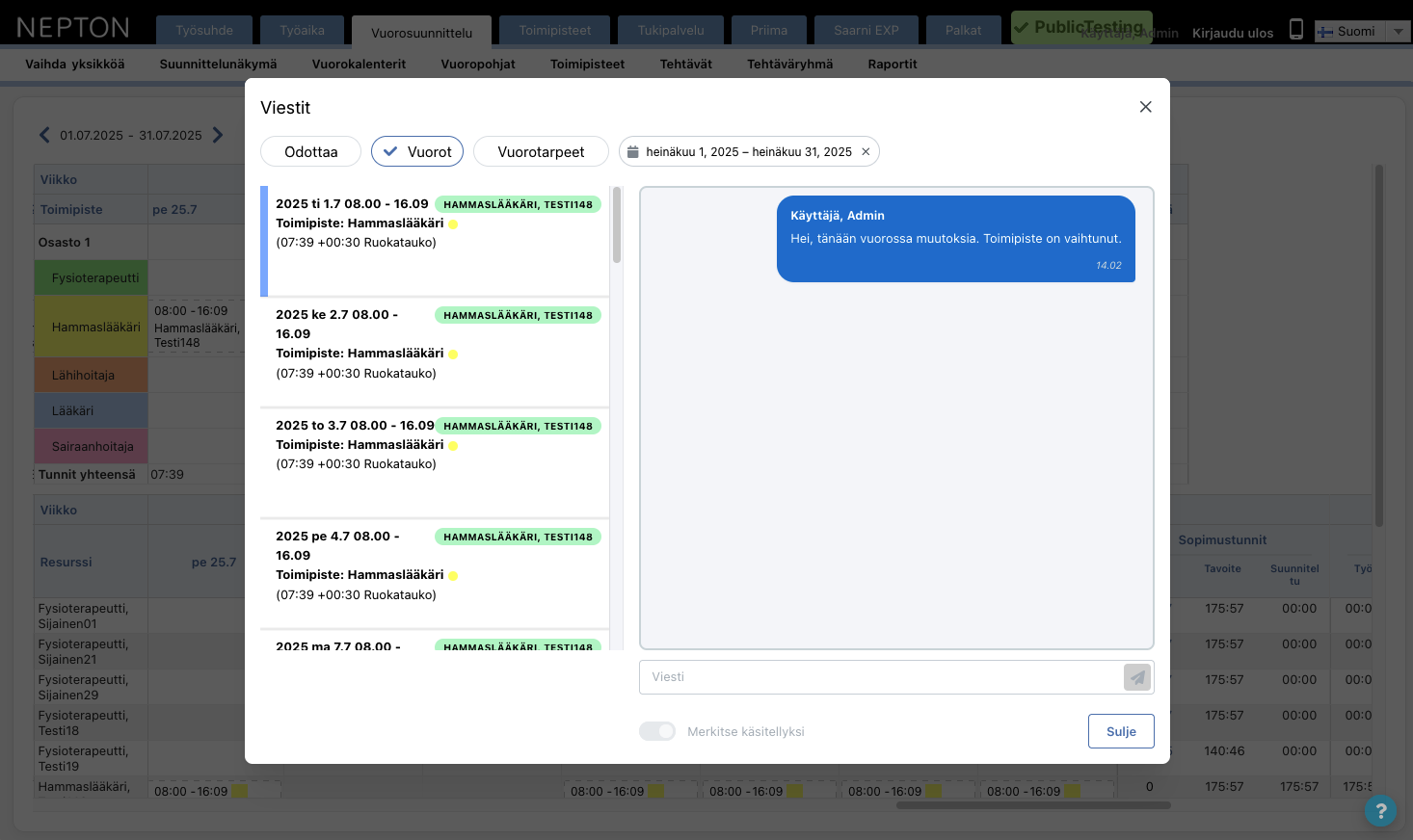Go to previous period with left arrow
The image size is (1413, 840).
tap(44, 135)
